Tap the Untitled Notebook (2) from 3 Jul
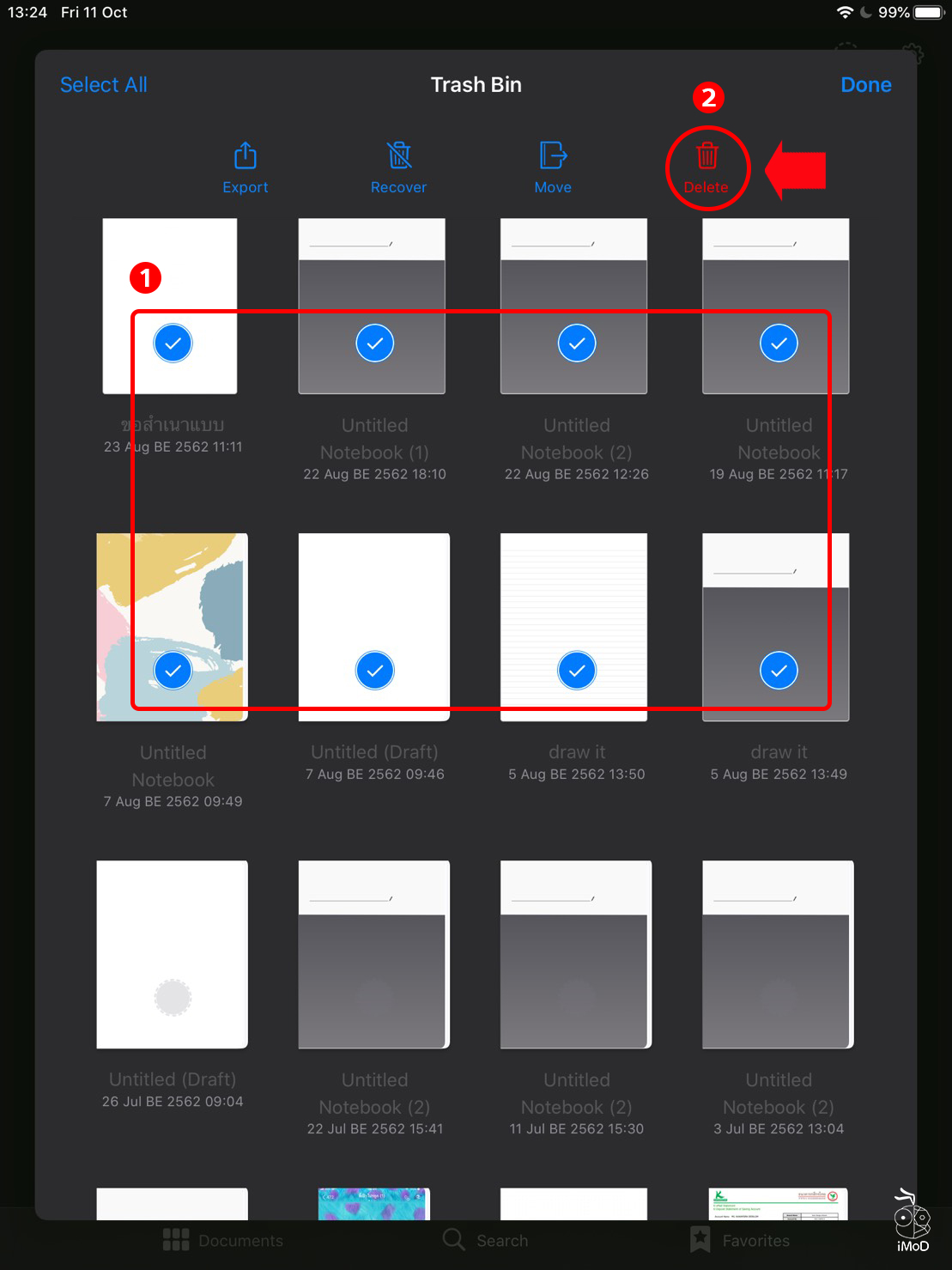The width and height of the screenshot is (952, 1270). pyautogui.click(x=777, y=953)
